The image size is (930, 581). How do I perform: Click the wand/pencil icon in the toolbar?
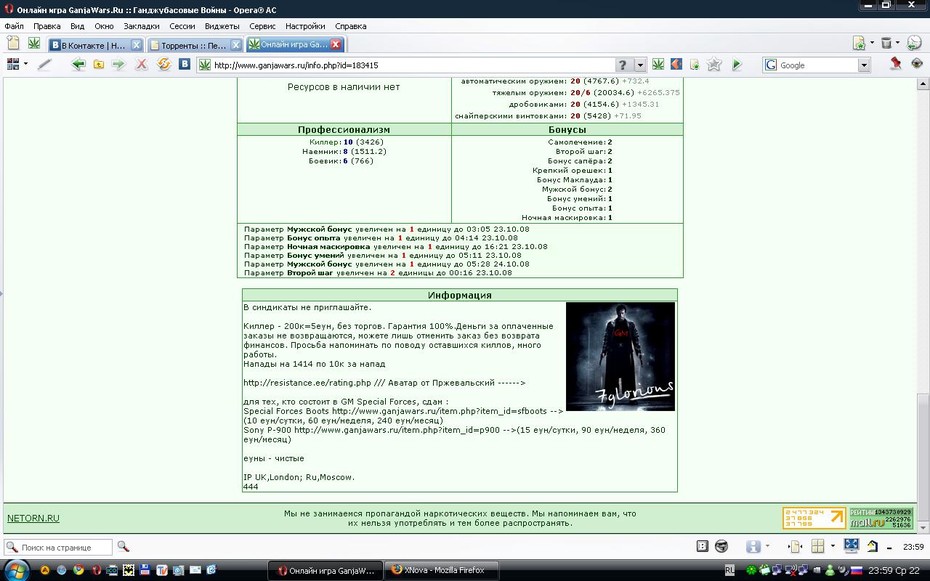click(44, 65)
